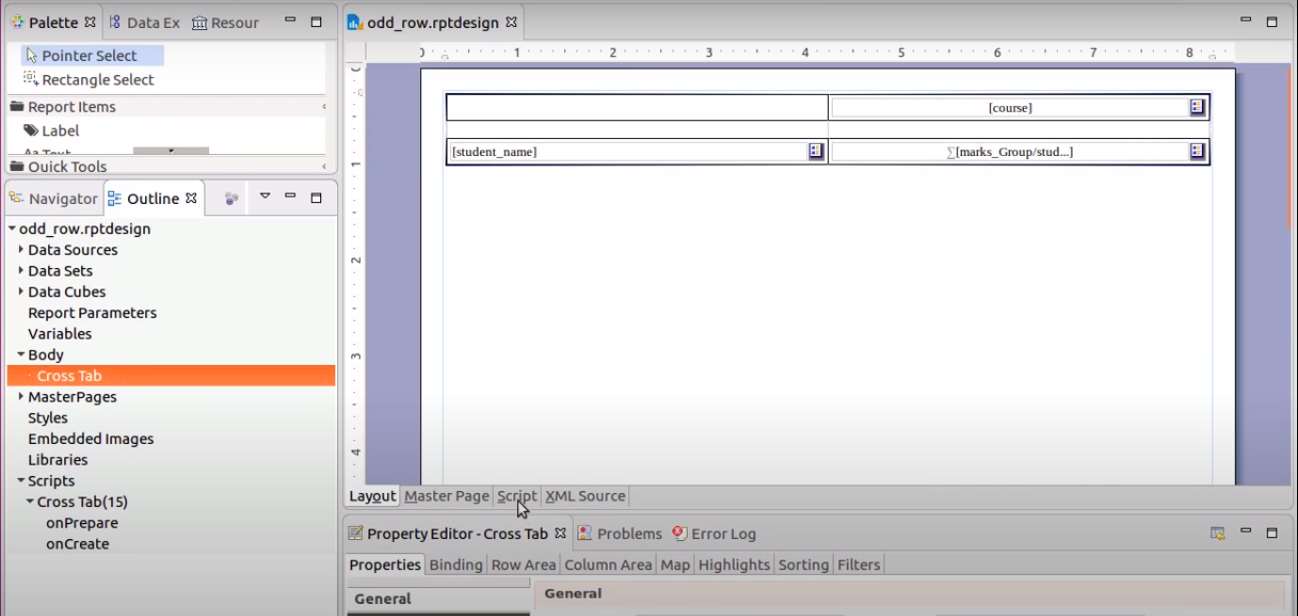Pick the Label report item
This screenshot has width=1298, height=616.
[59, 131]
